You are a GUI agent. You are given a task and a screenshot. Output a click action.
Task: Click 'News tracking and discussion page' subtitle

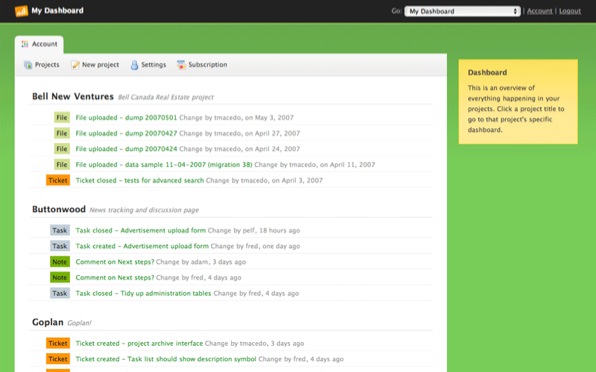(x=144, y=210)
